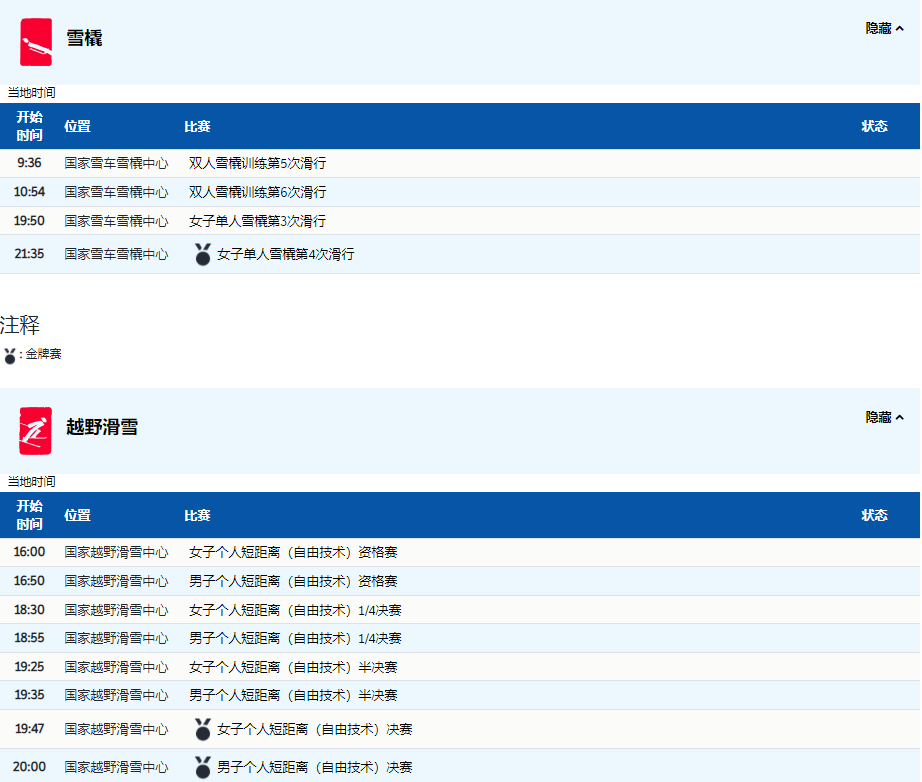
Task: Open the 女子单人雪橇第3次滑行 event
Action: click(257, 221)
